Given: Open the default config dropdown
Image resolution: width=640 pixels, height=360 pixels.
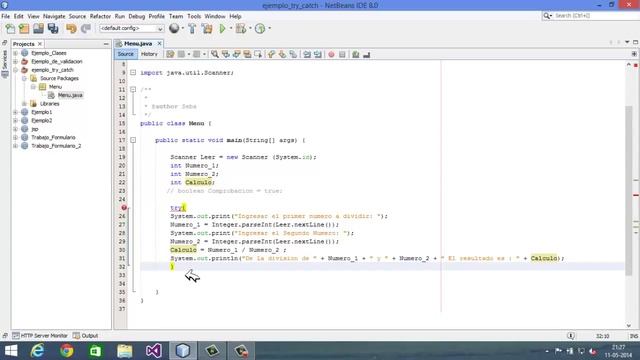Looking at the screenshot, I should click(x=131, y=28).
